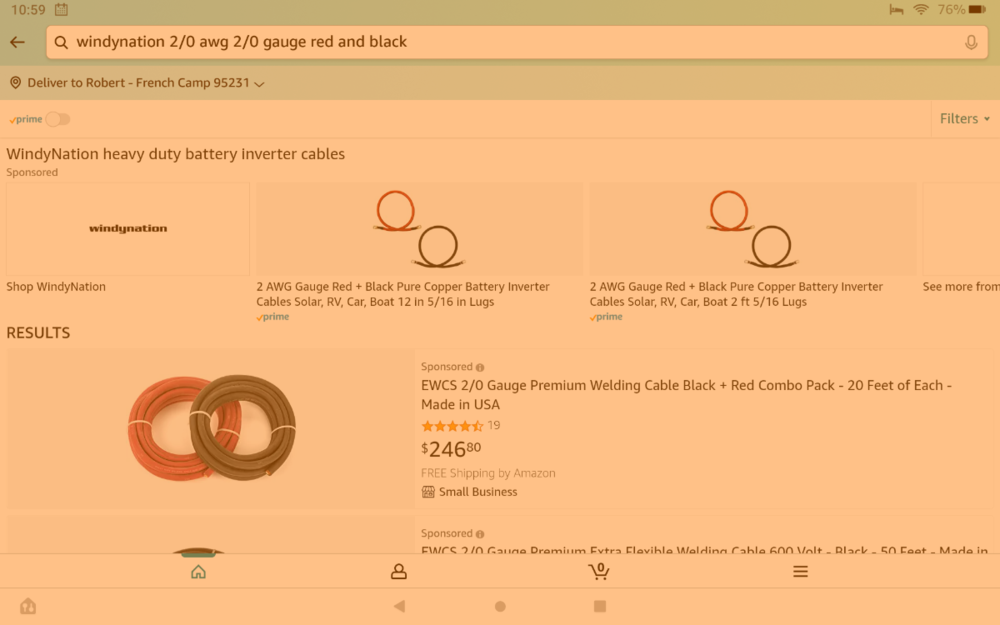View the shopping cart icon
This screenshot has height=625, width=1000.
598,571
